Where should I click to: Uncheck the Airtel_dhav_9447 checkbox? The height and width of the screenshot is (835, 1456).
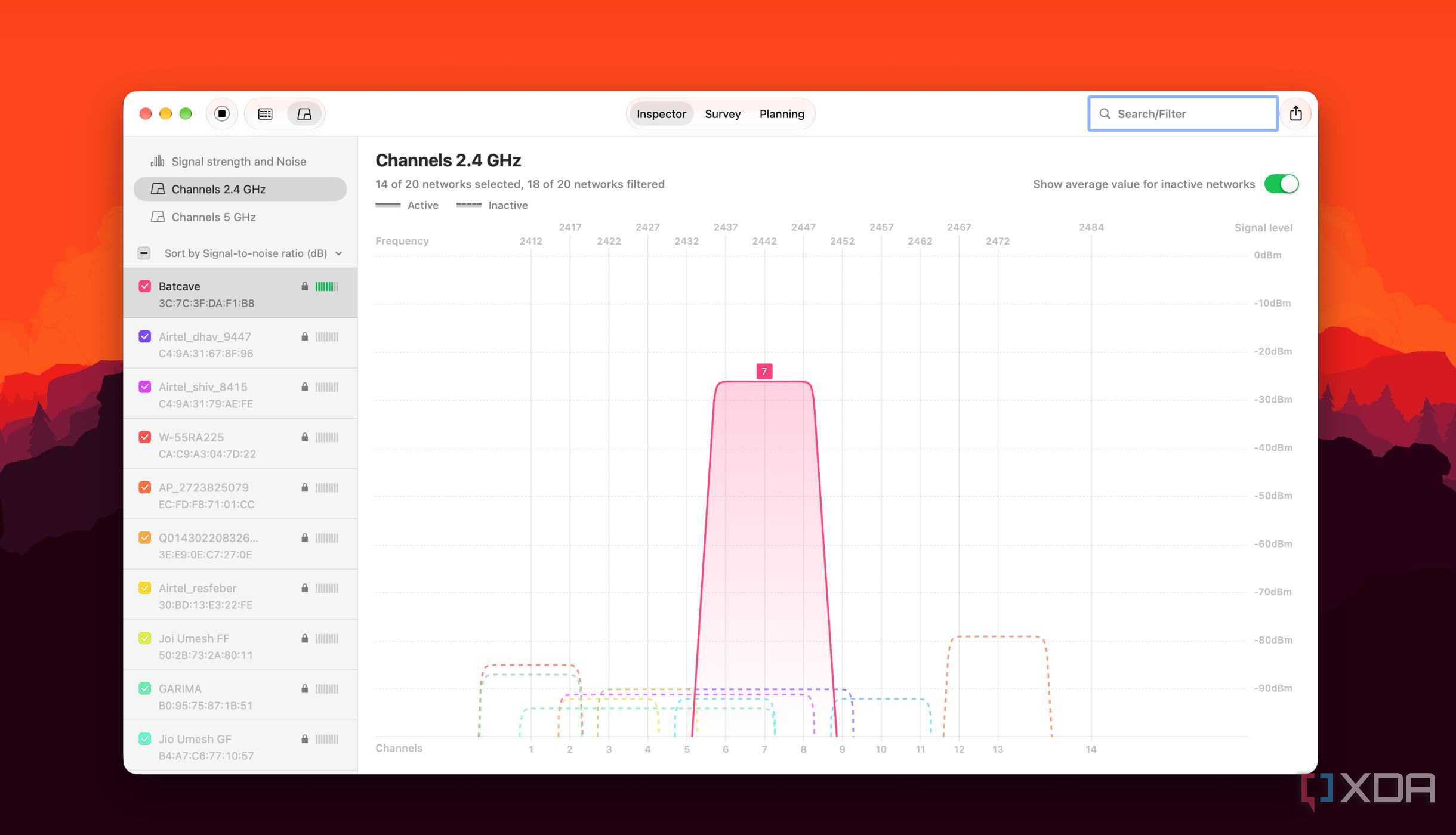pos(144,336)
